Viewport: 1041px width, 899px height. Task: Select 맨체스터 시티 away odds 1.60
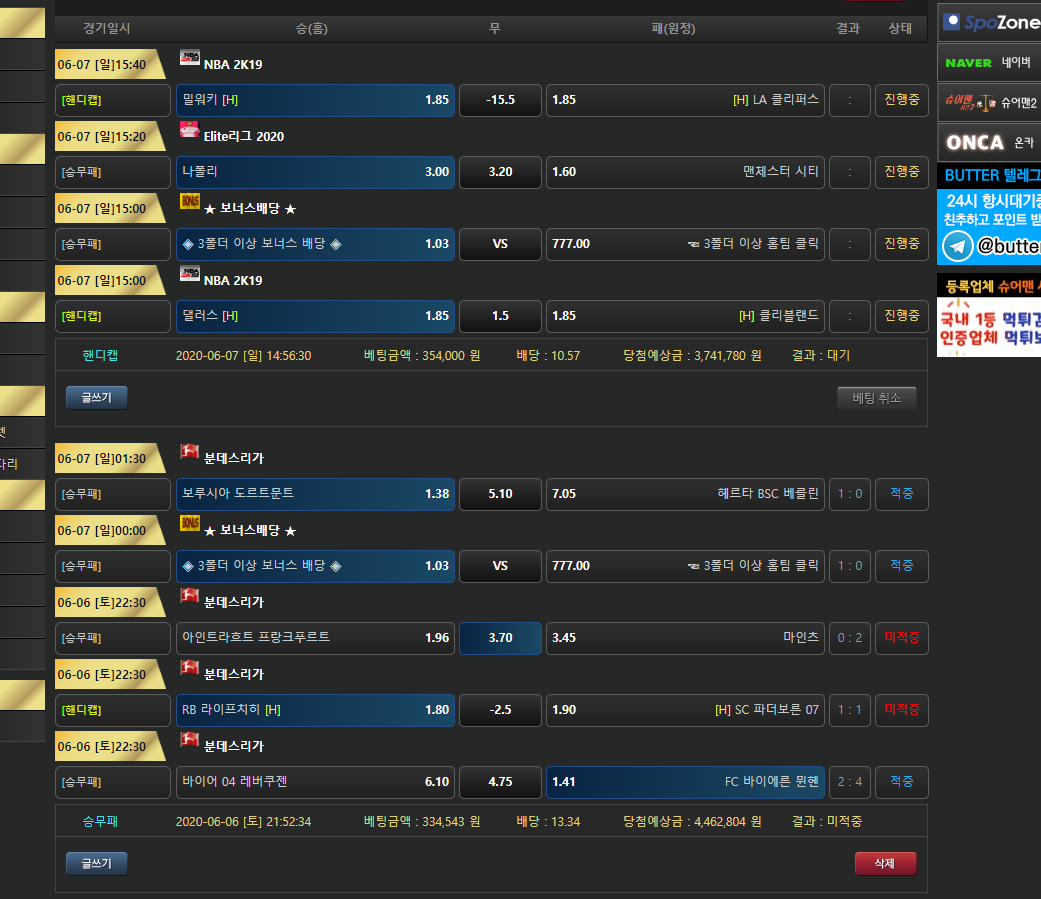(x=685, y=172)
